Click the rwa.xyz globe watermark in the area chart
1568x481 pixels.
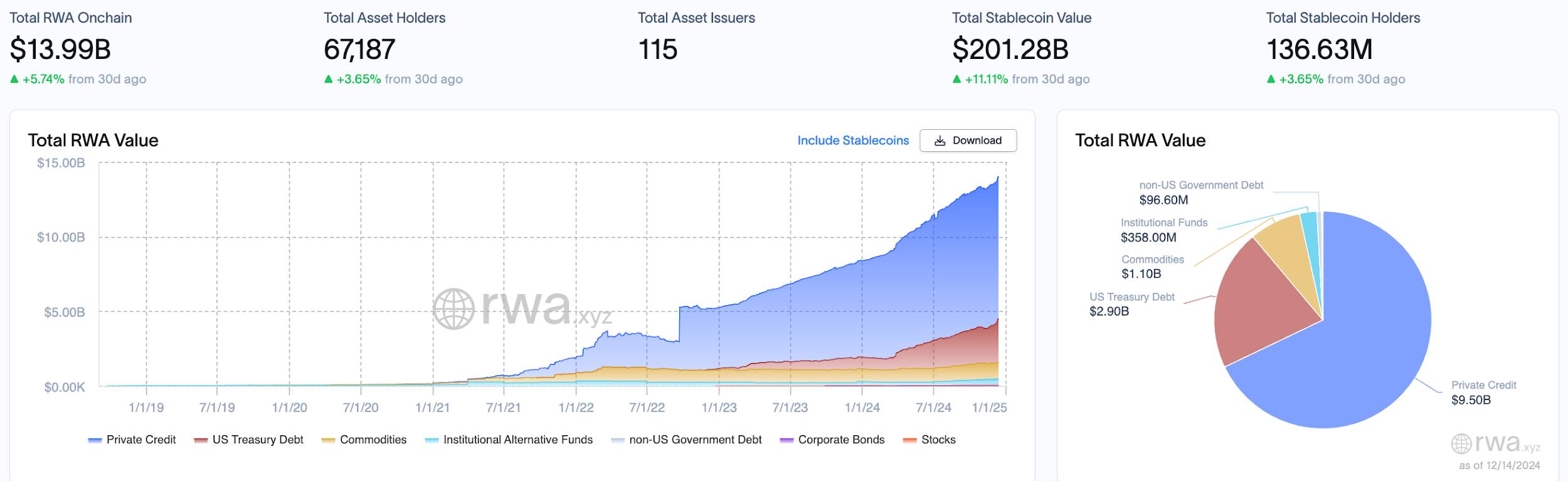(x=453, y=309)
